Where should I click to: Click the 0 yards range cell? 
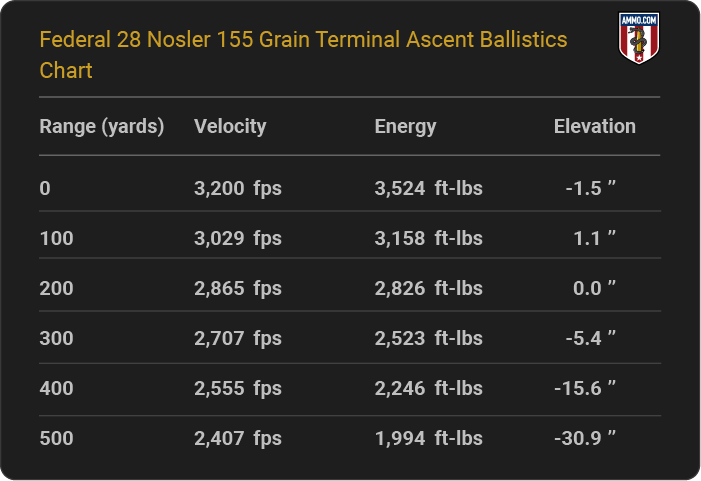pyautogui.click(x=45, y=188)
